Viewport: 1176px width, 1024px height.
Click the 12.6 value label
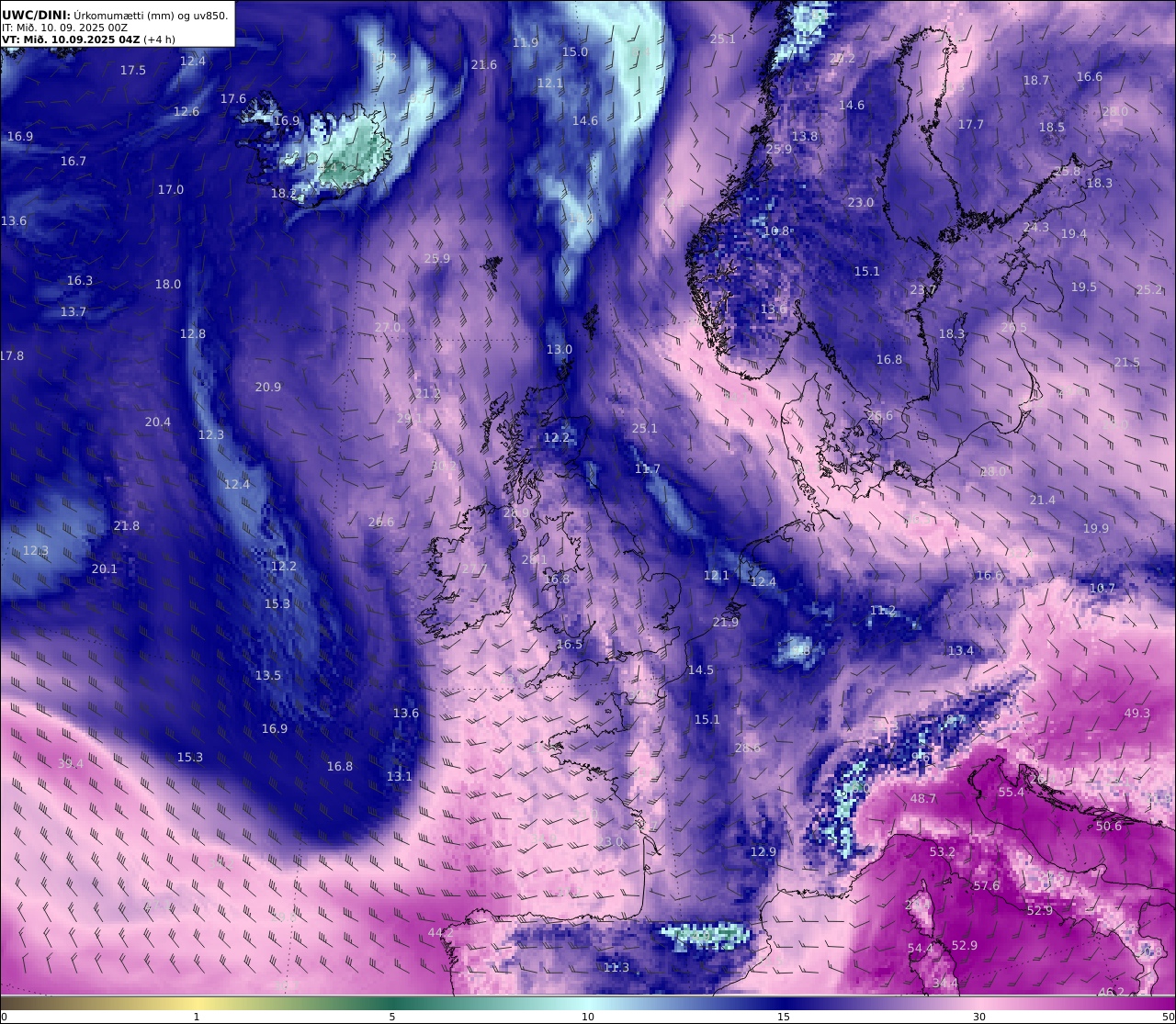(187, 112)
